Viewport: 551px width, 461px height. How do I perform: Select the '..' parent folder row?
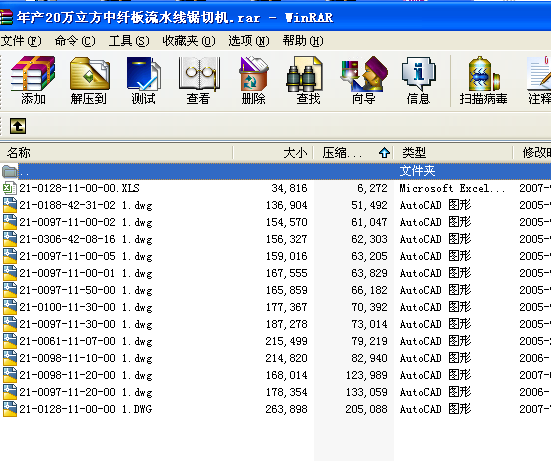point(276,171)
